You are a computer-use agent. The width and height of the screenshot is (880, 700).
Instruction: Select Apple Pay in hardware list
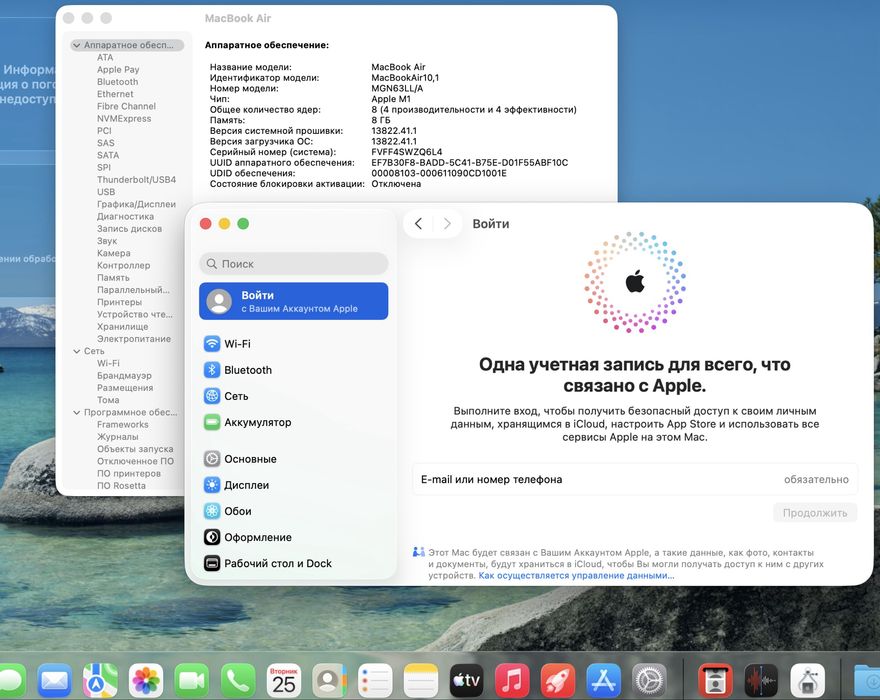[x=118, y=70]
